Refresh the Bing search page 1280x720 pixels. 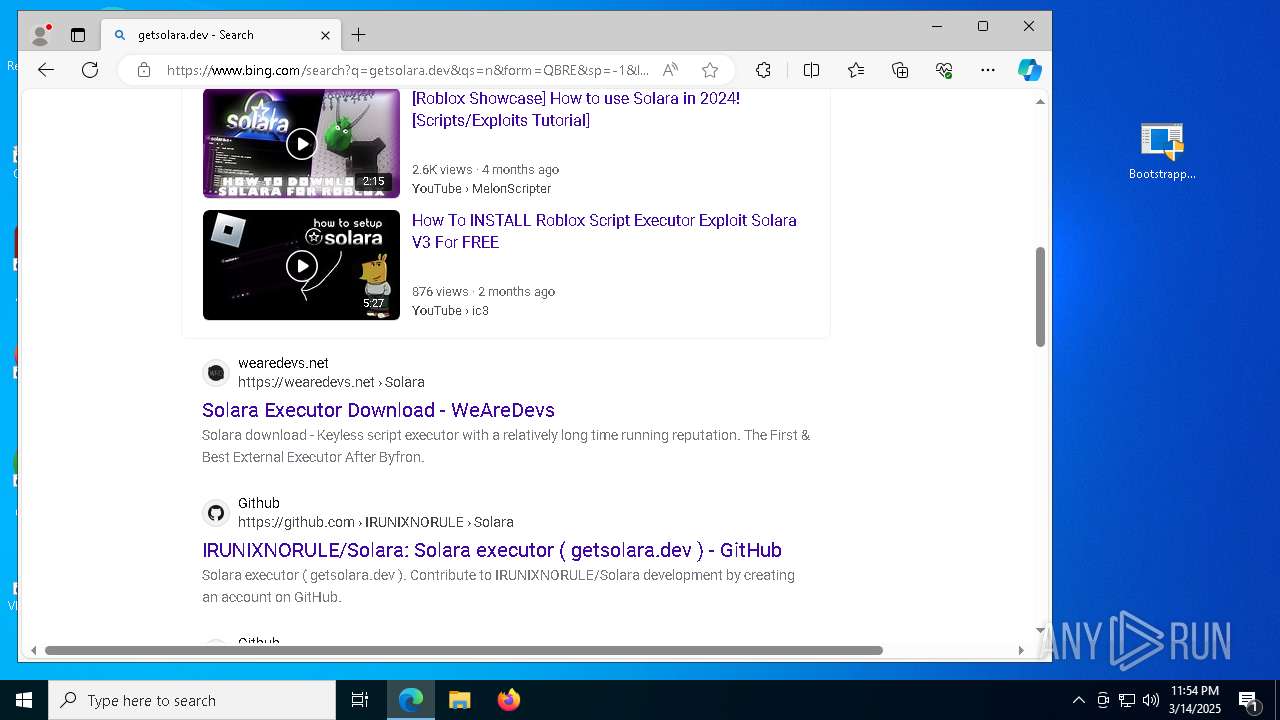point(90,70)
